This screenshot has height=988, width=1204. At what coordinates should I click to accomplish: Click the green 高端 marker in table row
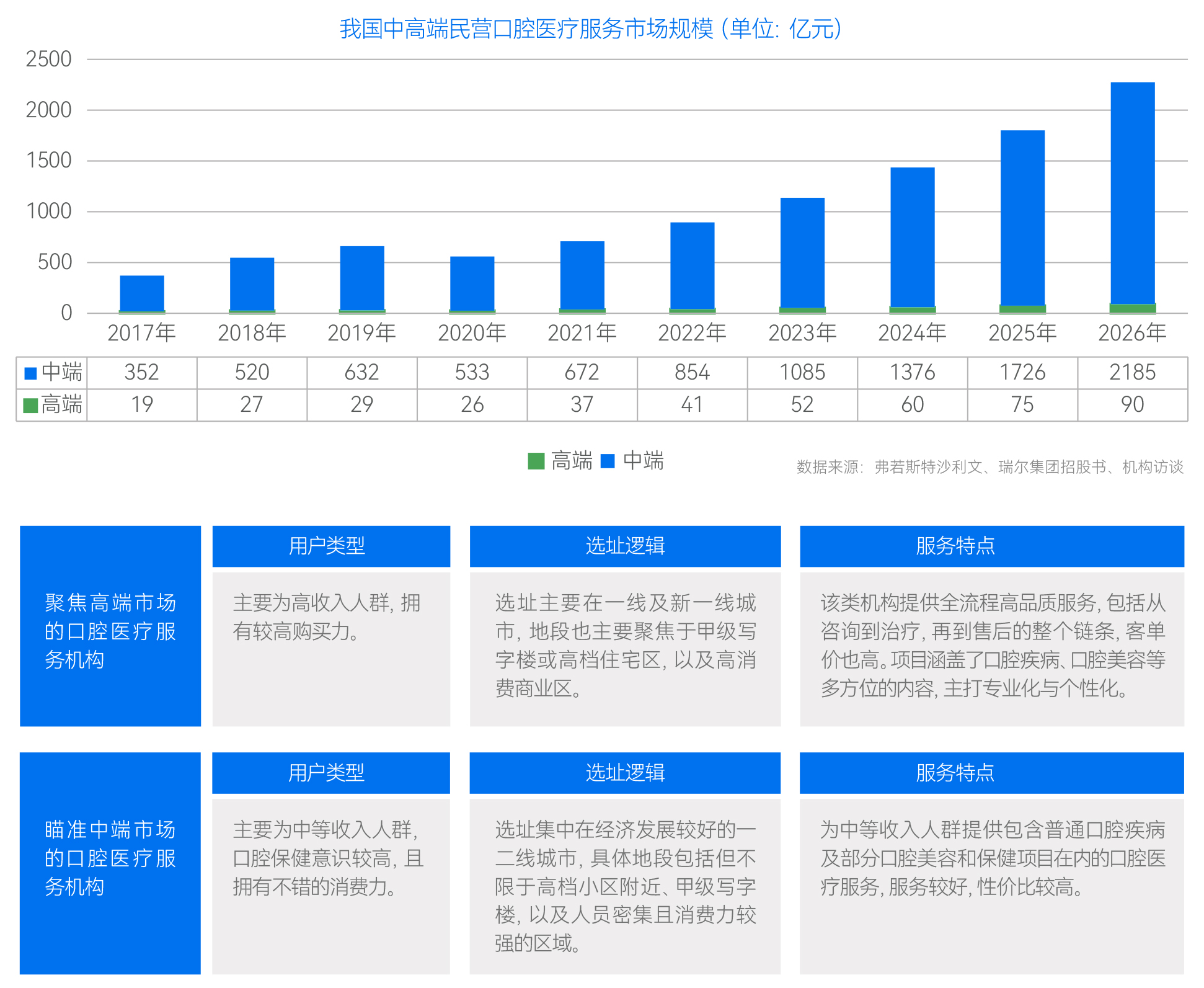tap(30, 406)
